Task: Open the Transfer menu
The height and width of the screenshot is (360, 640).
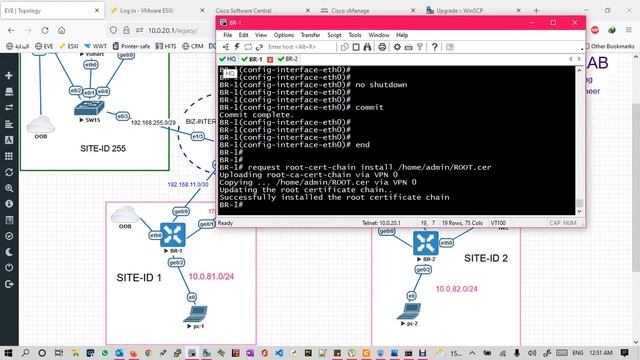Action: click(310, 35)
